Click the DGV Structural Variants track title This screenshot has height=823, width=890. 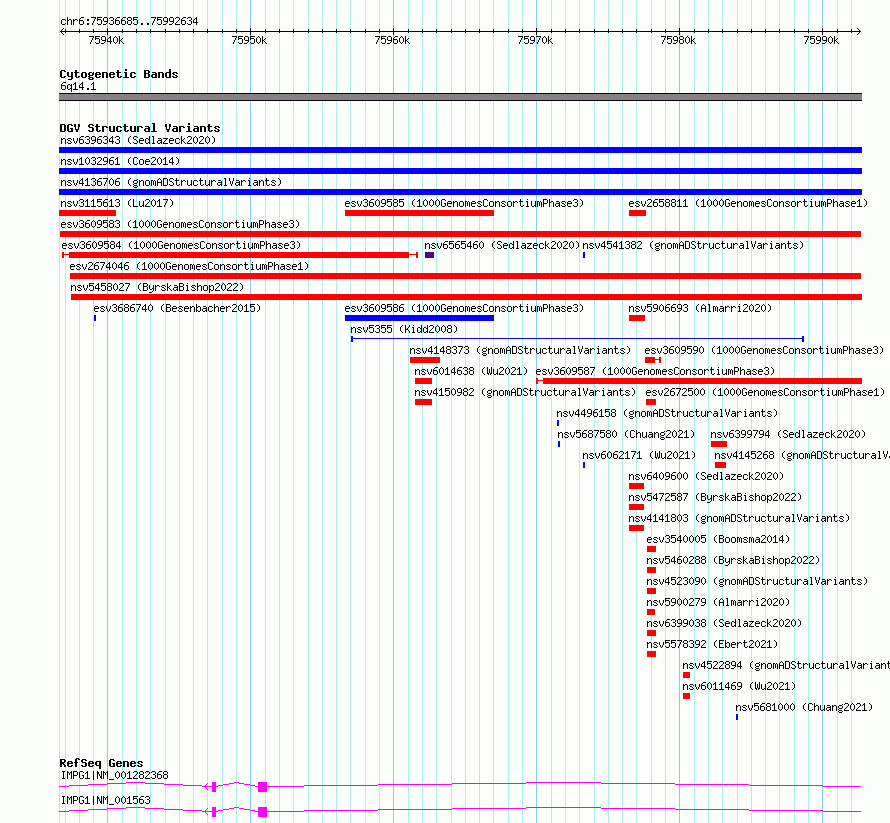[x=140, y=128]
